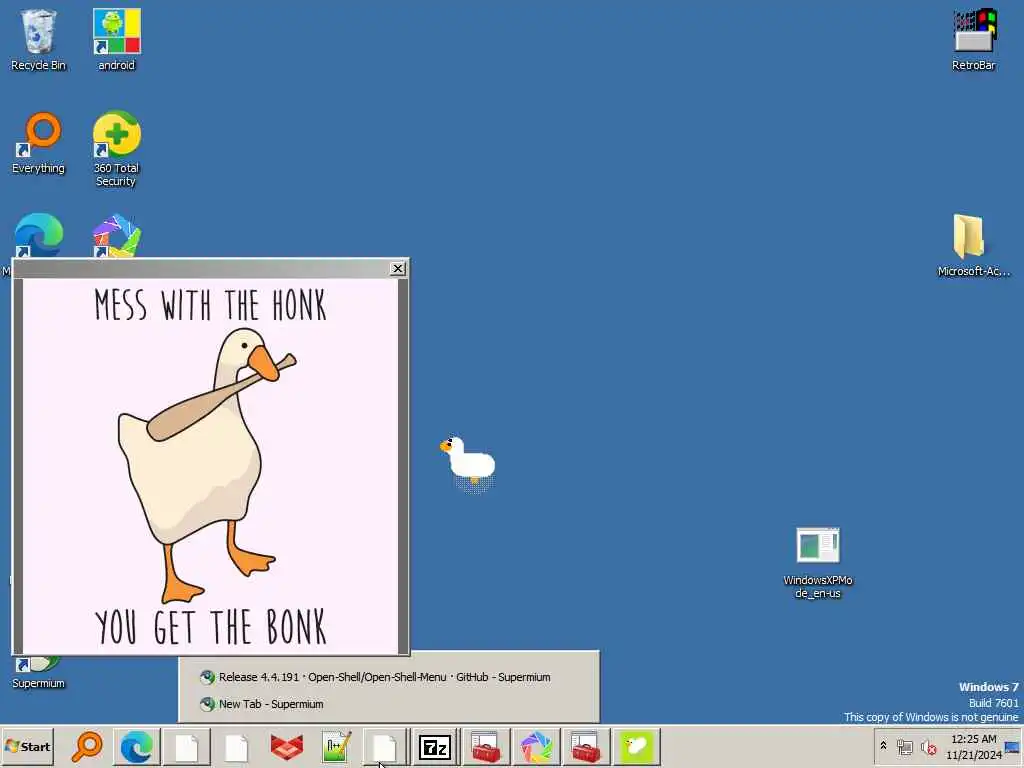The height and width of the screenshot is (768, 1024).
Task: Click the Mess With The Honk meme image
Action: [x=210, y=466]
